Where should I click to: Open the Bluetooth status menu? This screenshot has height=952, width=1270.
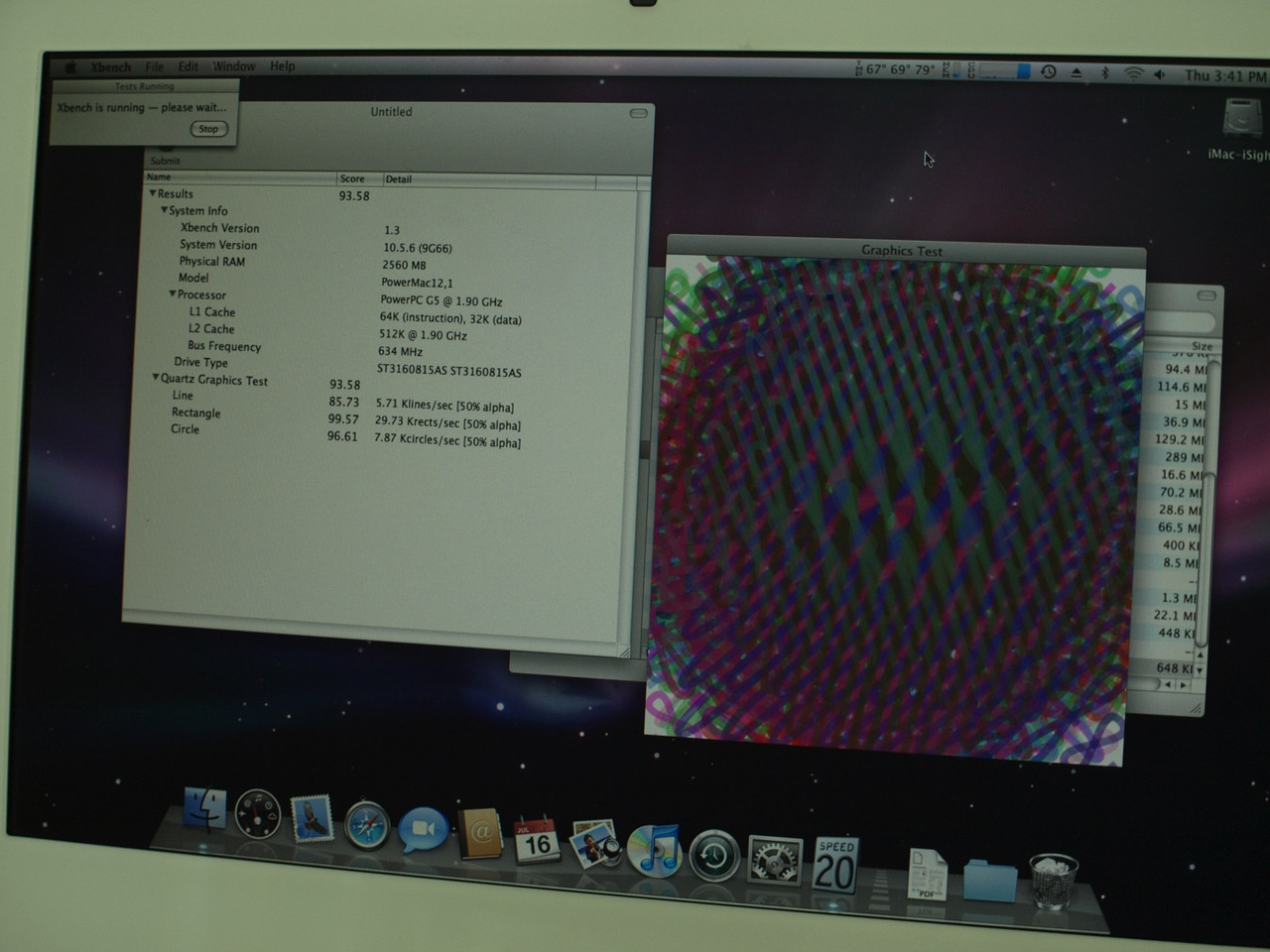(1105, 72)
